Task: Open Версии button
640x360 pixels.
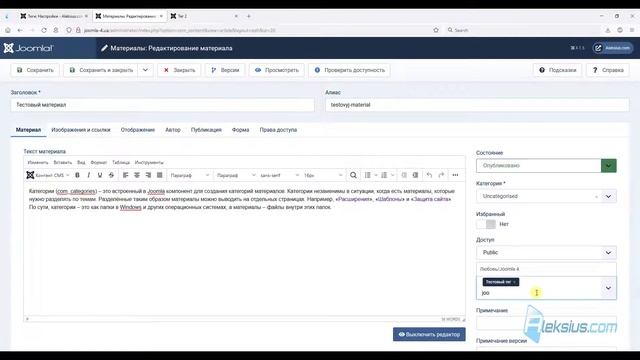Action: [225, 70]
